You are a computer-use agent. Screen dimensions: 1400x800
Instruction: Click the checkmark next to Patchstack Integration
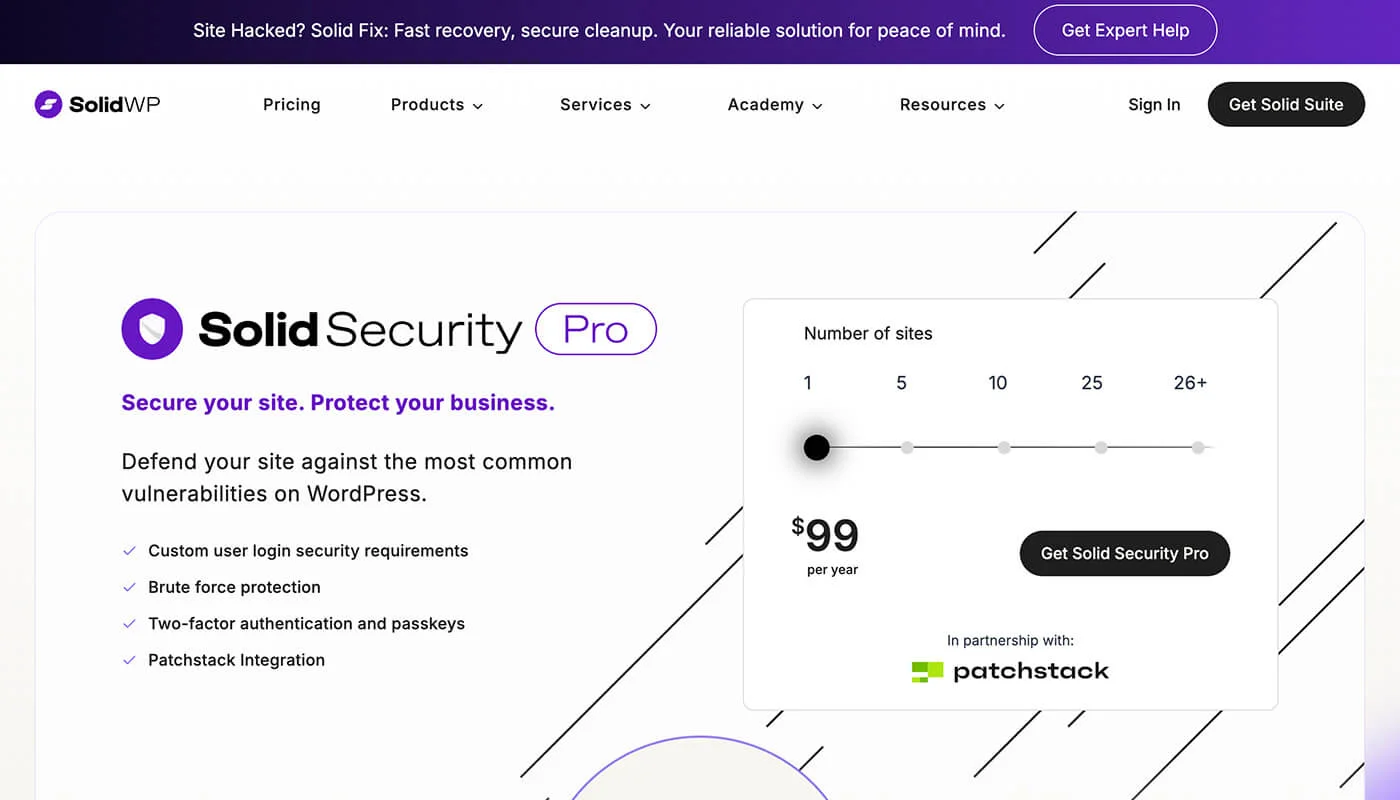[129, 660]
